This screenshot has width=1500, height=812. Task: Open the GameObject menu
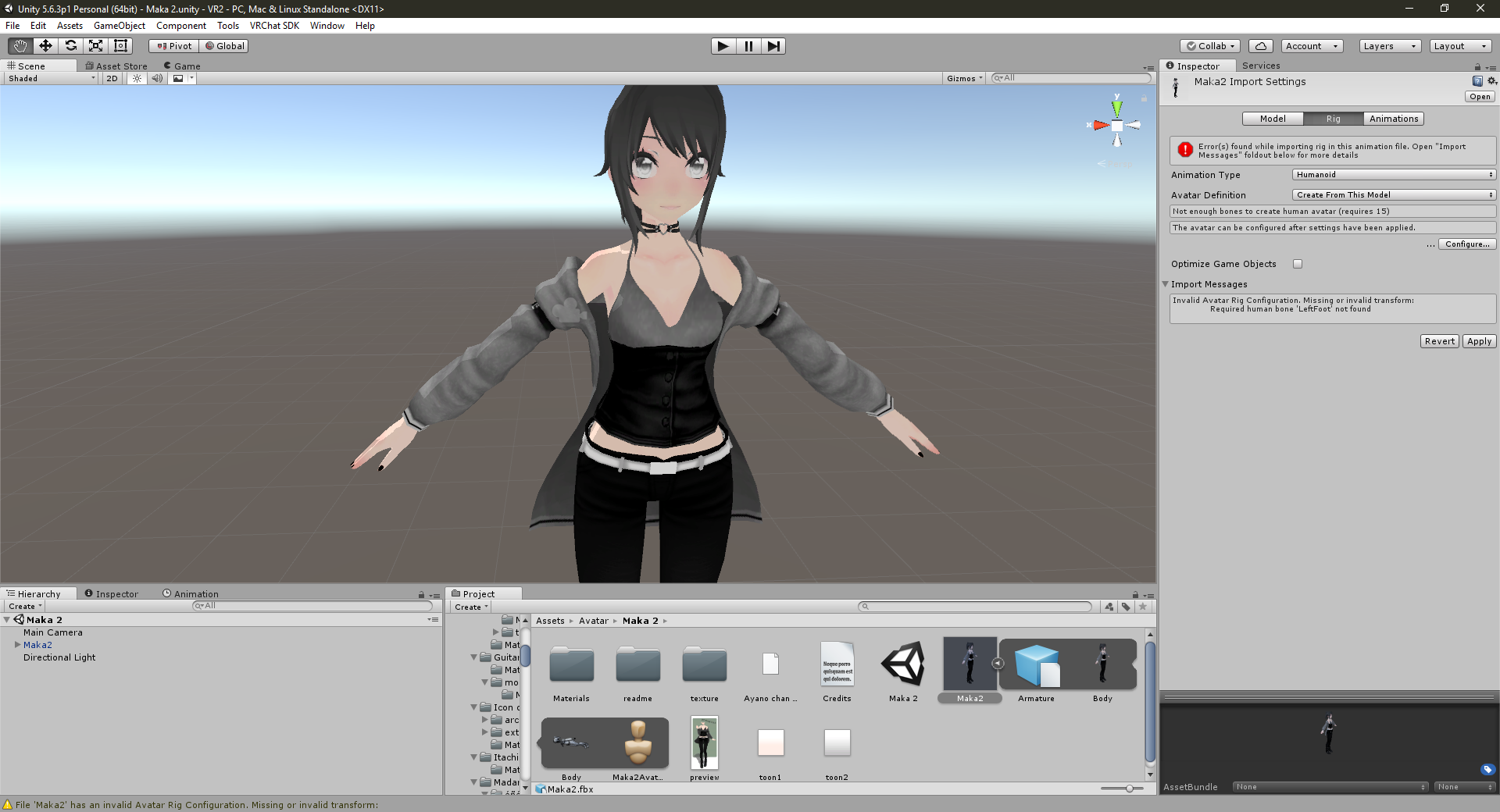[120, 26]
